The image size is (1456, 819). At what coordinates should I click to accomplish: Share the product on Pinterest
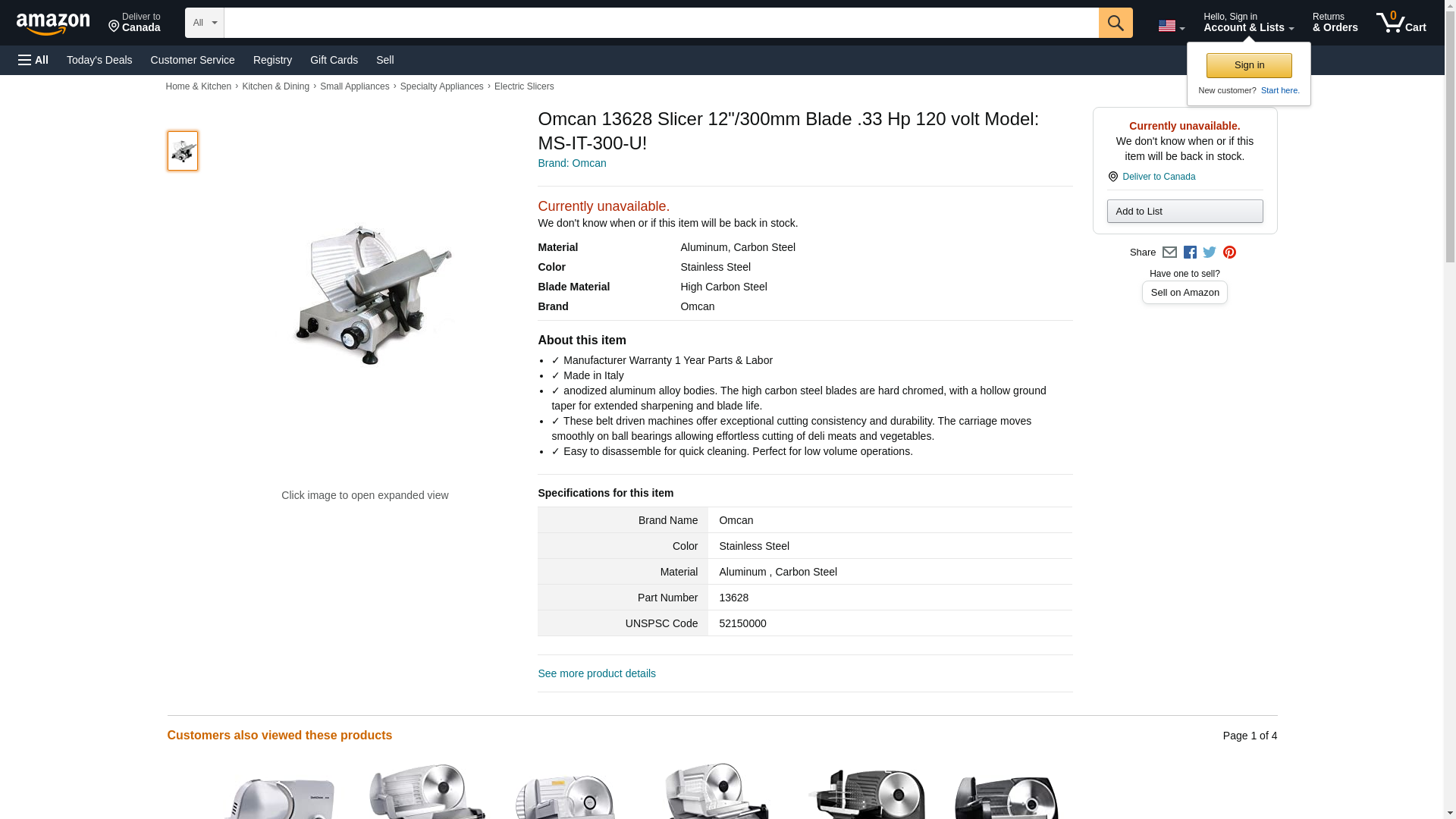[x=1229, y=253]
